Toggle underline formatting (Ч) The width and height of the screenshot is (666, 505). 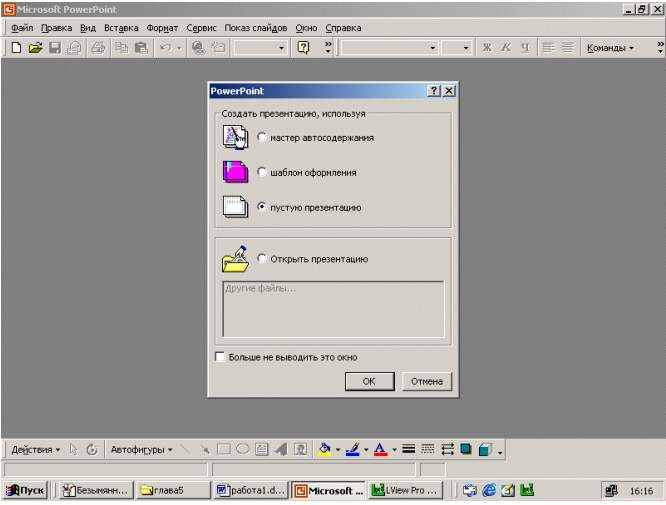[525, 48]
